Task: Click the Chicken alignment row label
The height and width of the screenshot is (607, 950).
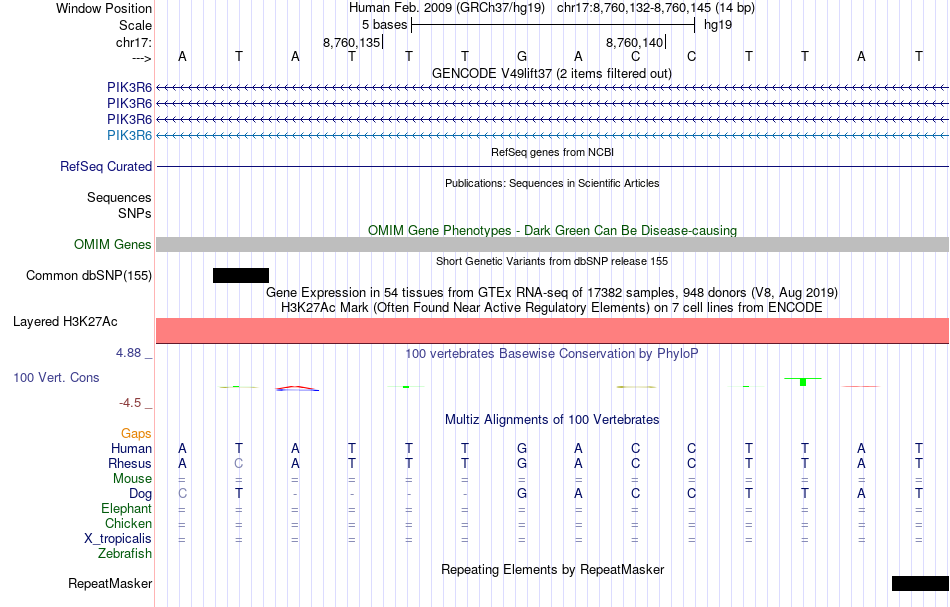Action: pos(128,523)
